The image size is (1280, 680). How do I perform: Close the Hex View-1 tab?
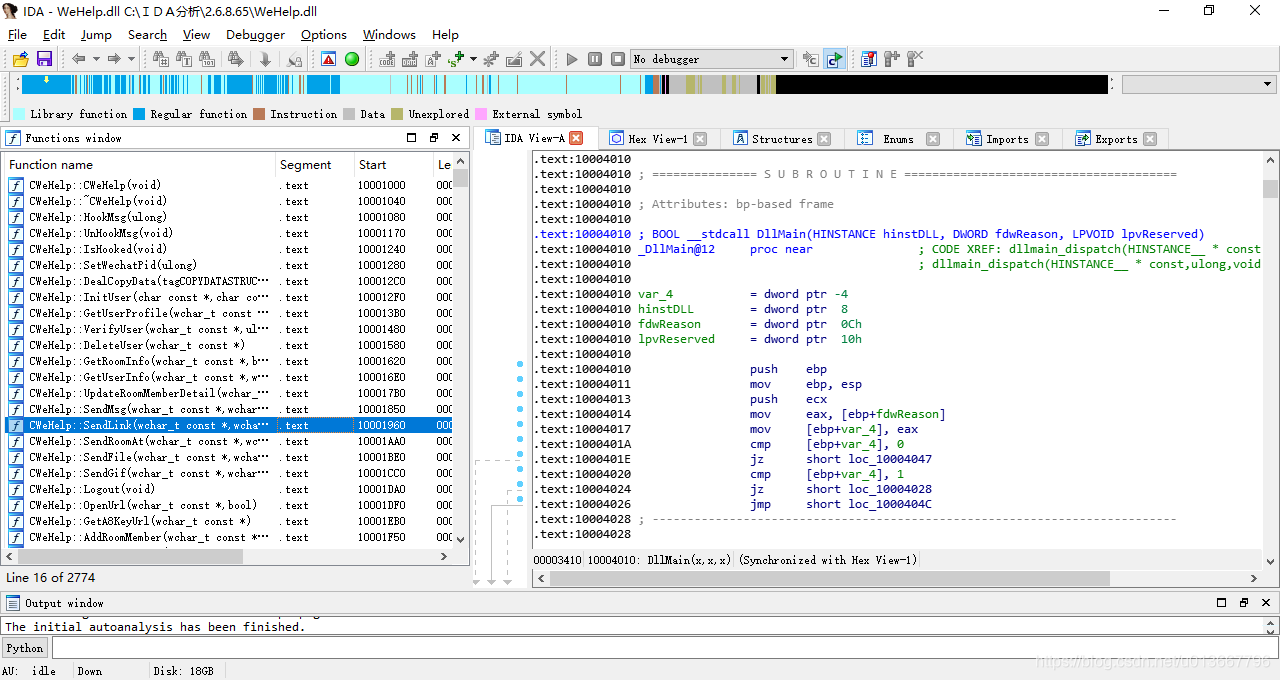(700, 139)
